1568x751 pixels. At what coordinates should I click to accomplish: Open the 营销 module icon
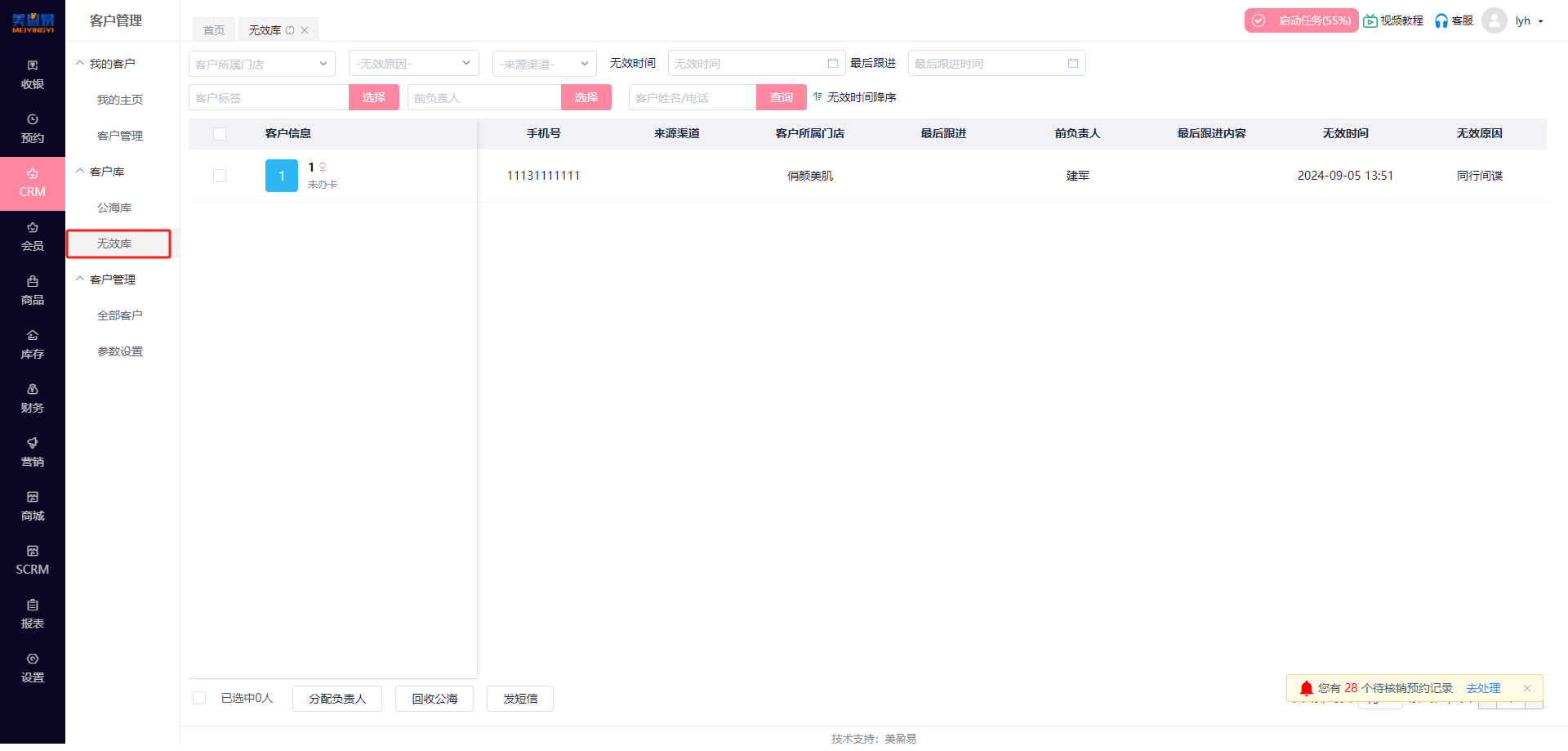pyautogui.click(x=33, y=452)
